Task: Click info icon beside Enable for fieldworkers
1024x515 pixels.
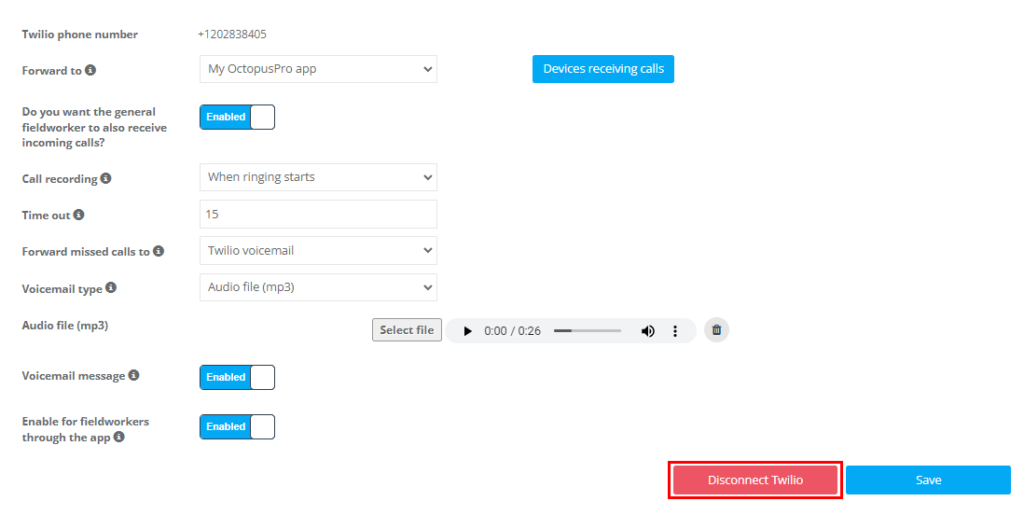Action: [119, 437]
